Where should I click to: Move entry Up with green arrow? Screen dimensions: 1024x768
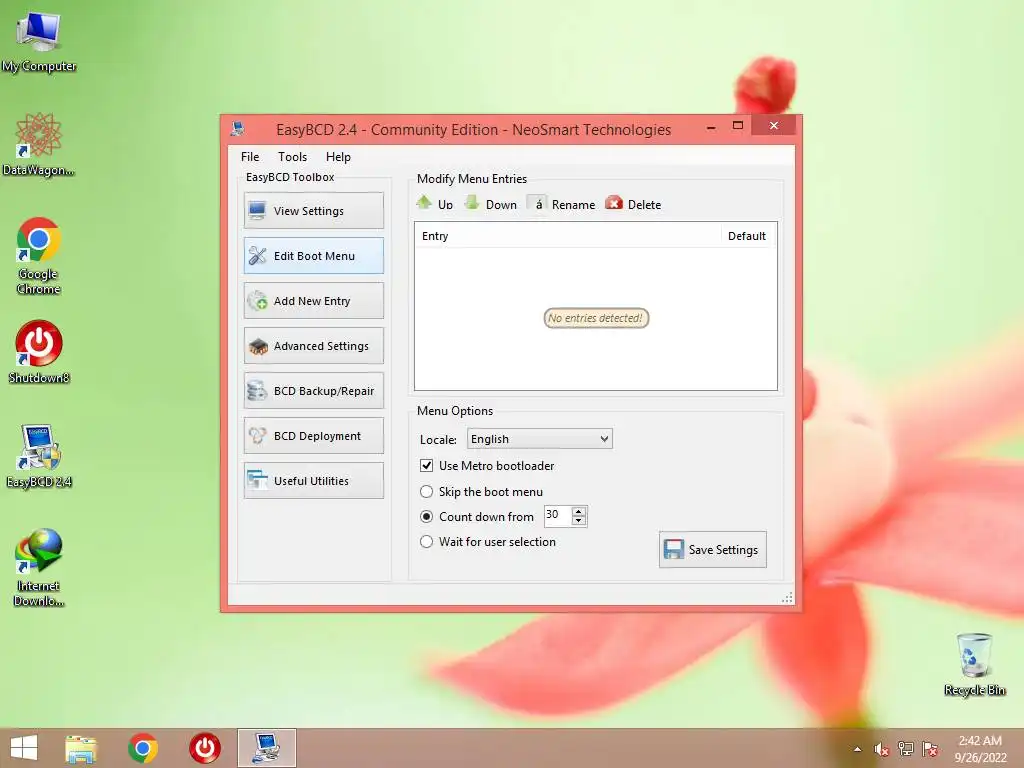pyautogui.click(x=434, y=204)
